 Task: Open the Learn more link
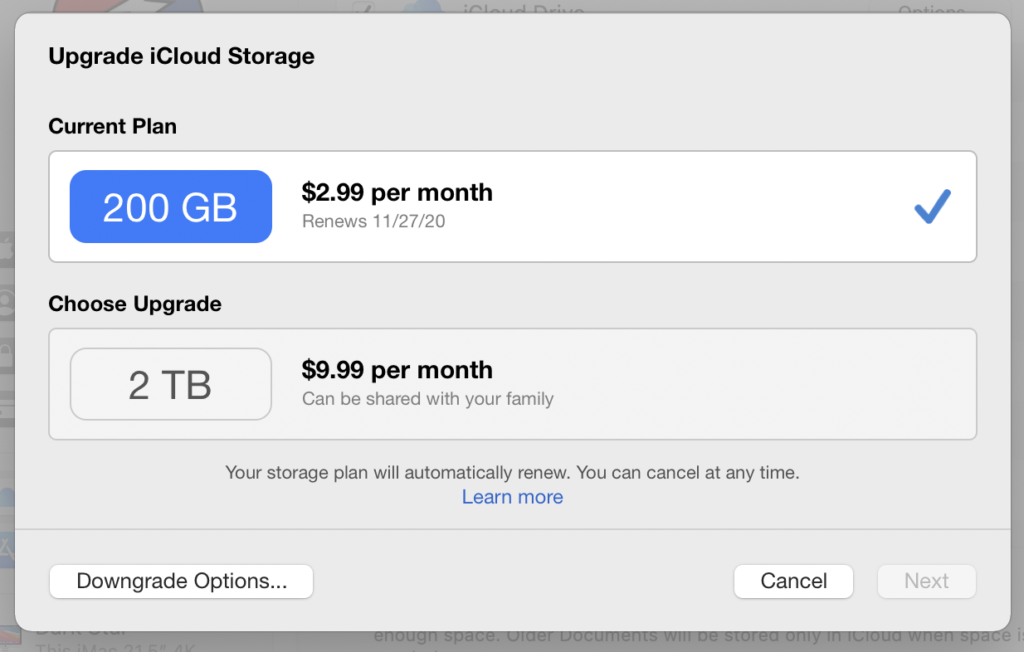512,497
